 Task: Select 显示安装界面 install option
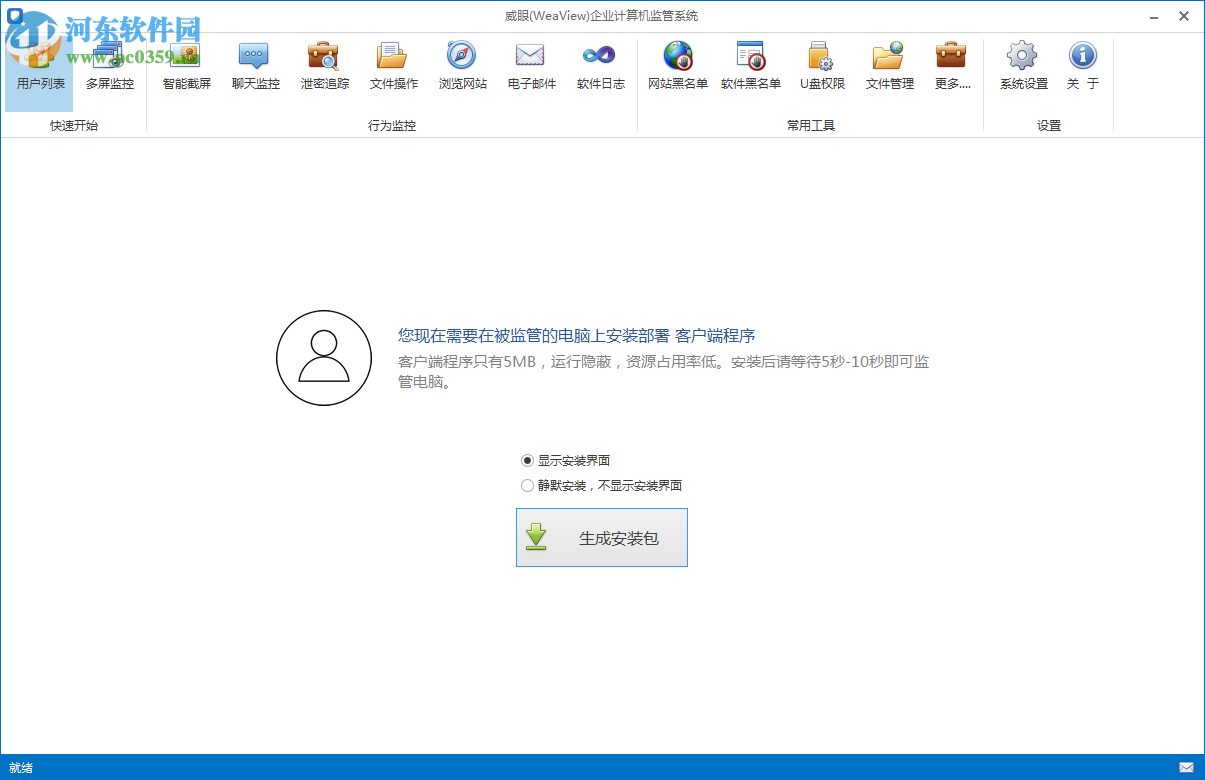pos(527,460)
